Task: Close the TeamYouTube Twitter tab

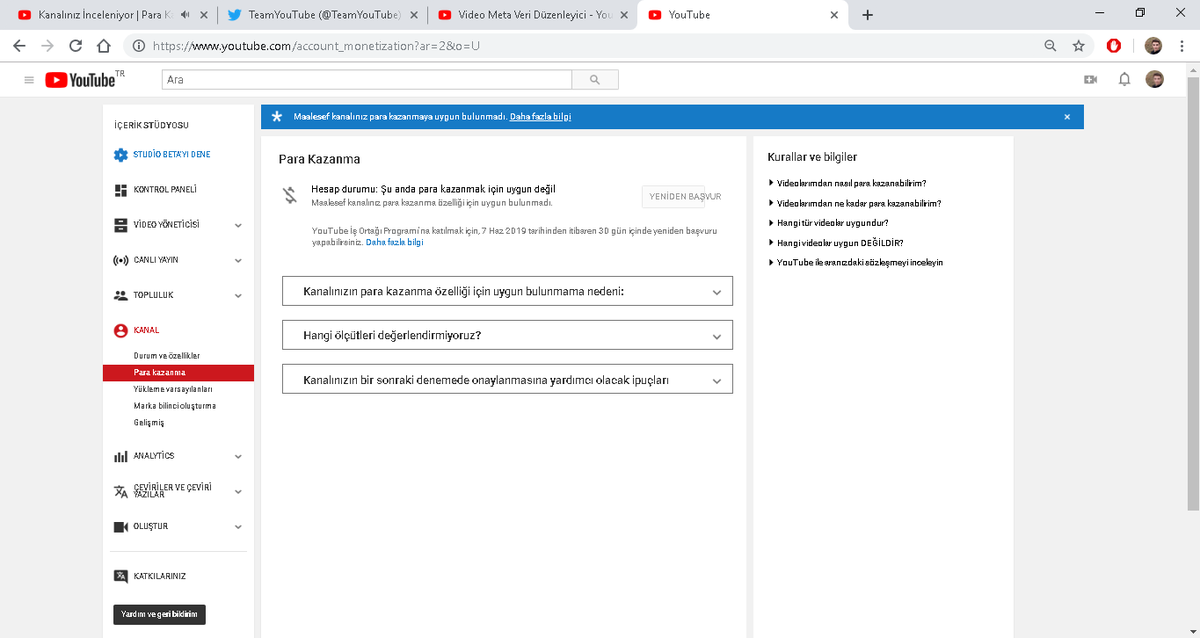Action: click(x=415, y=15)
